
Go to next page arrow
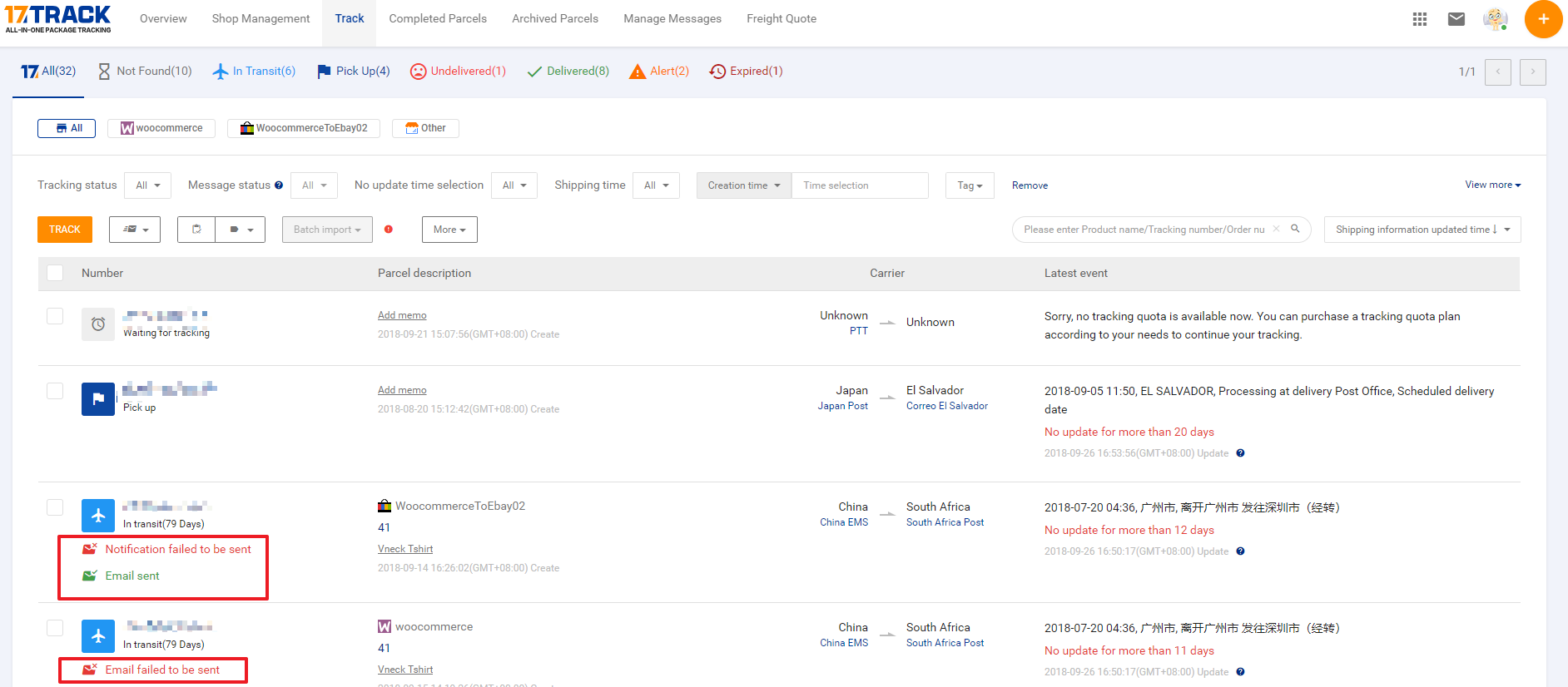pyautogui.click(x=1533, y=72)
